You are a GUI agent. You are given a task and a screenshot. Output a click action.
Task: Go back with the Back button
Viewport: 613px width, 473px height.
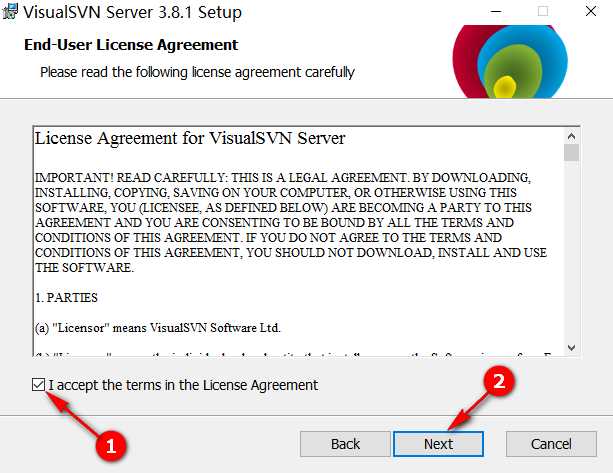point(345,444)
